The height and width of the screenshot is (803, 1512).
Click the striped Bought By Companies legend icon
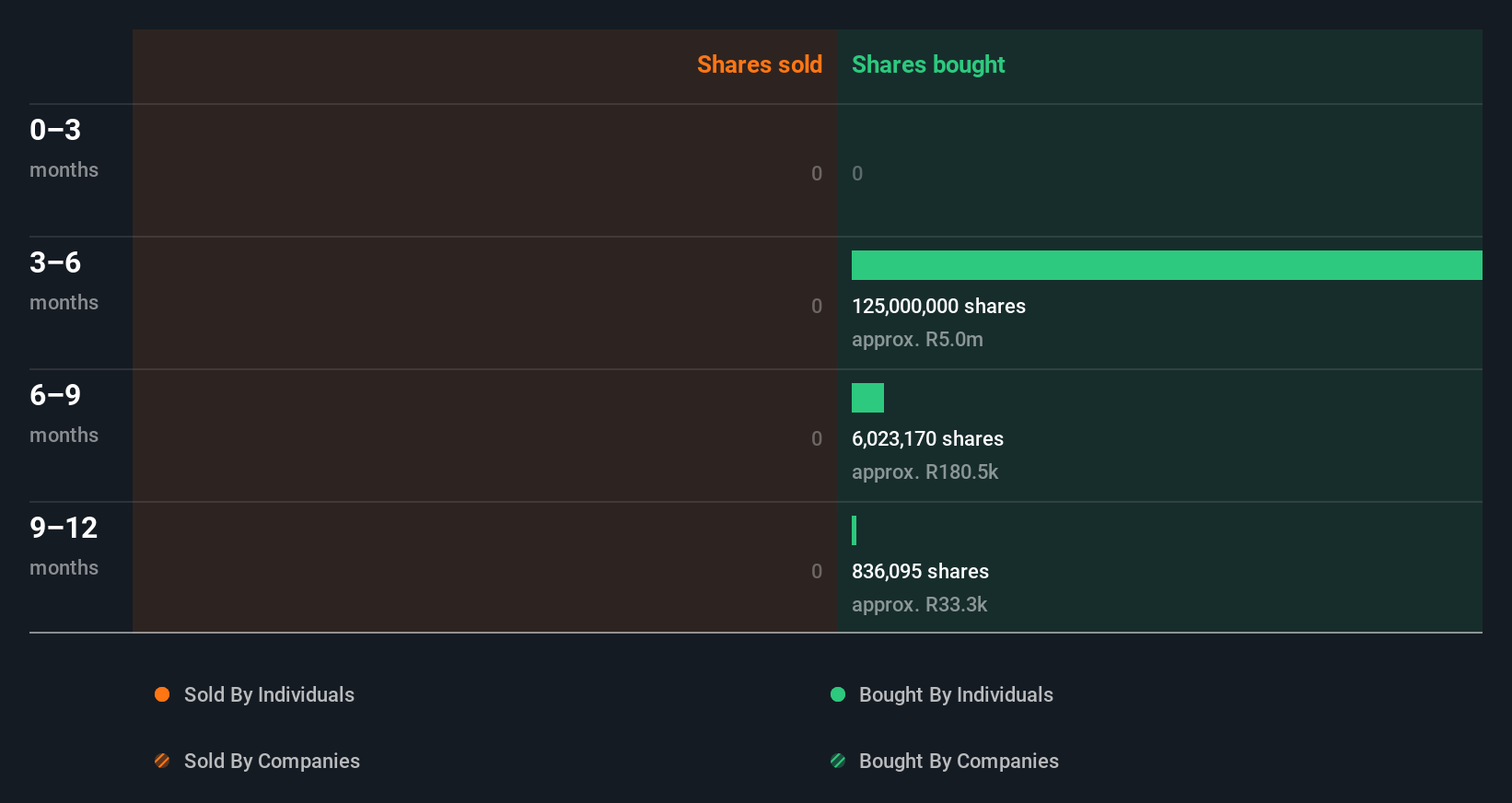[838, 761]
